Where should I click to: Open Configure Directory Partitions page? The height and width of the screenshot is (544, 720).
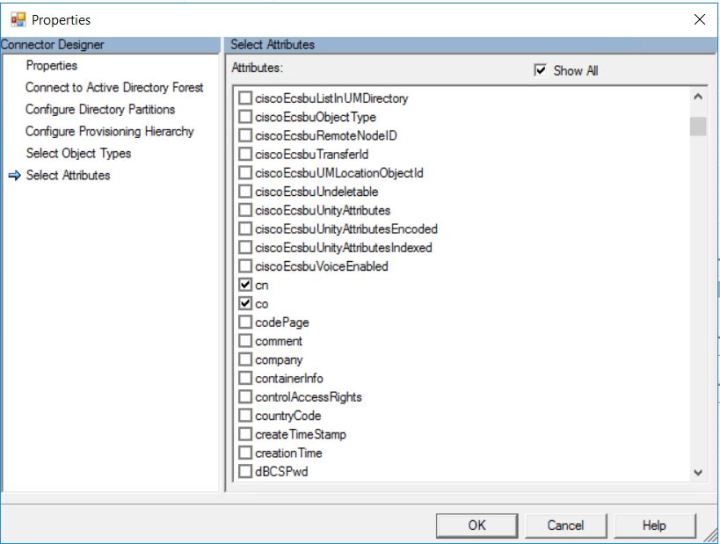point(100,110)
